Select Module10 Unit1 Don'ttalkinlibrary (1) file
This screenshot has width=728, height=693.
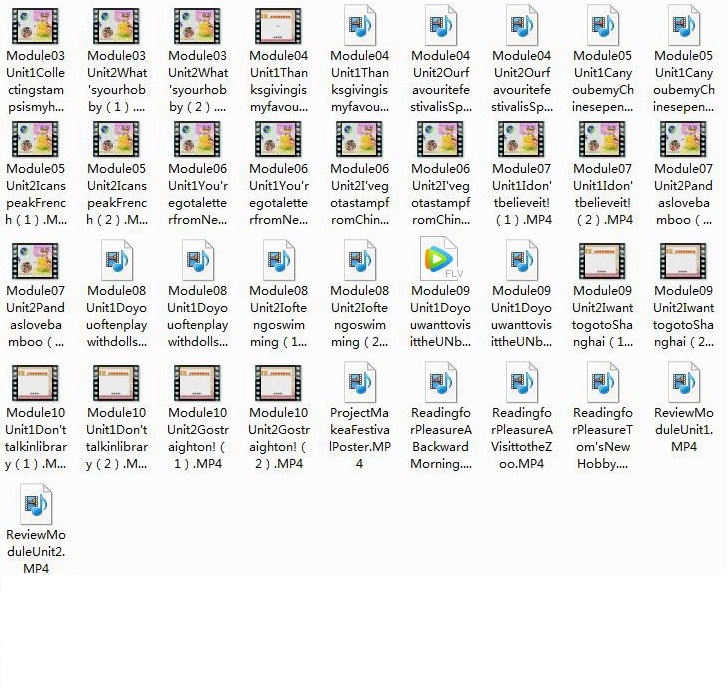pyautogui.click(x=35, y=383)
